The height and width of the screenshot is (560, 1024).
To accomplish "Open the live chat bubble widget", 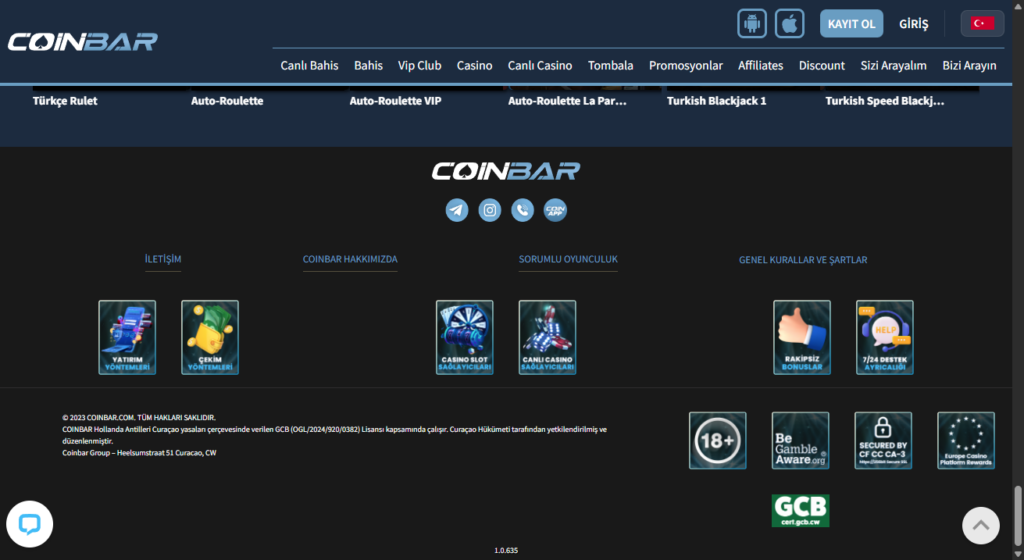I will coord(29,524).
